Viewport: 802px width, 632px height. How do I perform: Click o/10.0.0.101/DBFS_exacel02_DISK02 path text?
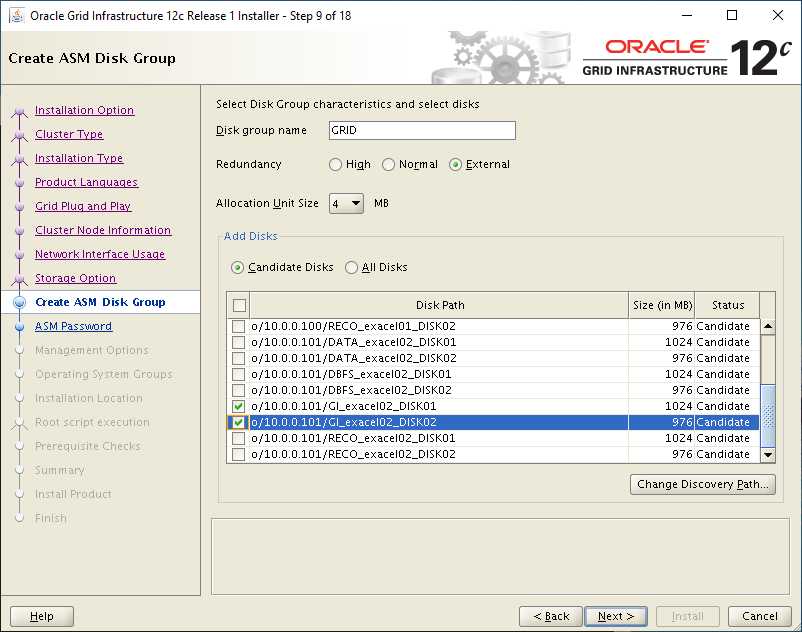(351, 390)
